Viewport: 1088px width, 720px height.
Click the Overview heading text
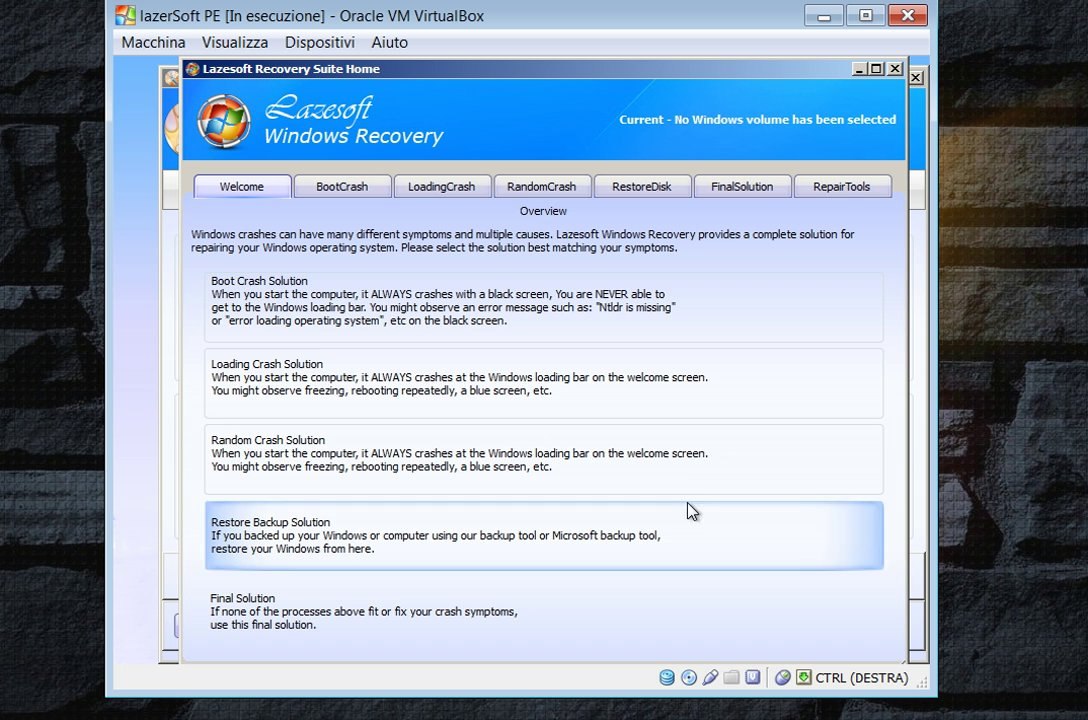(543, 211)
